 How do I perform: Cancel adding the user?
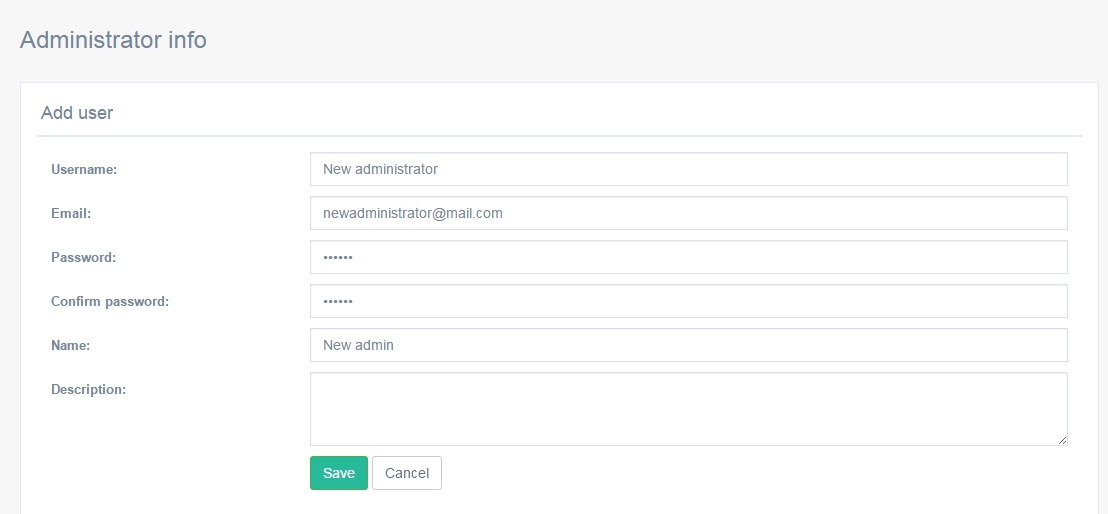407,473
